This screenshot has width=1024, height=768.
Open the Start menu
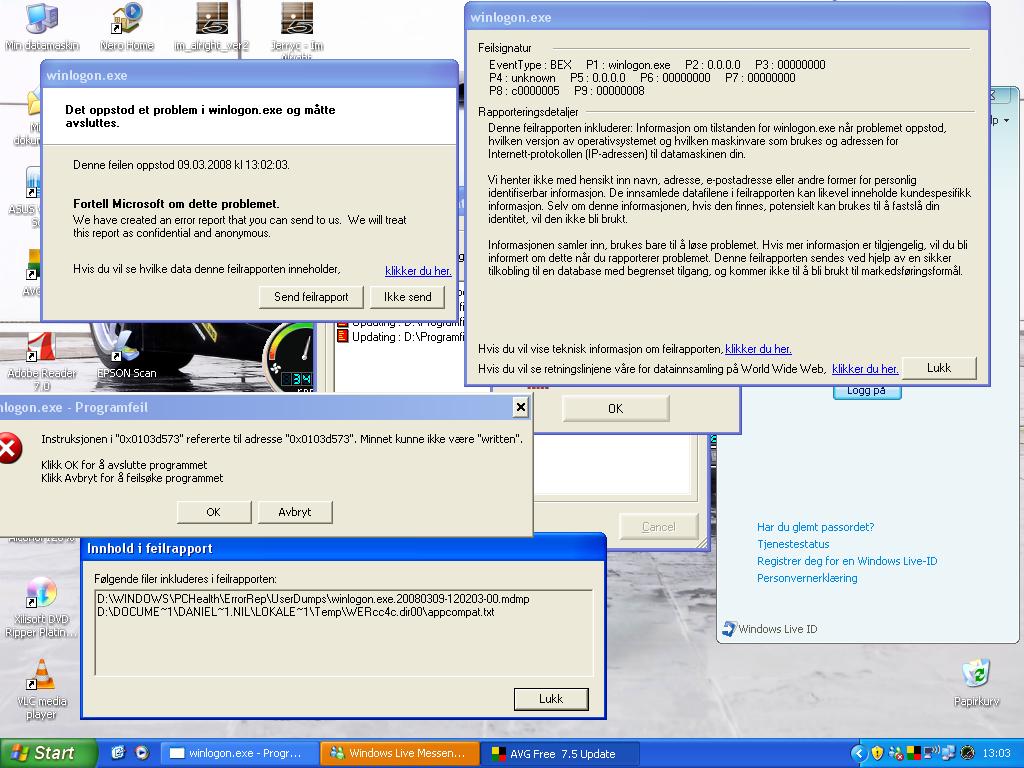[48, 753]
